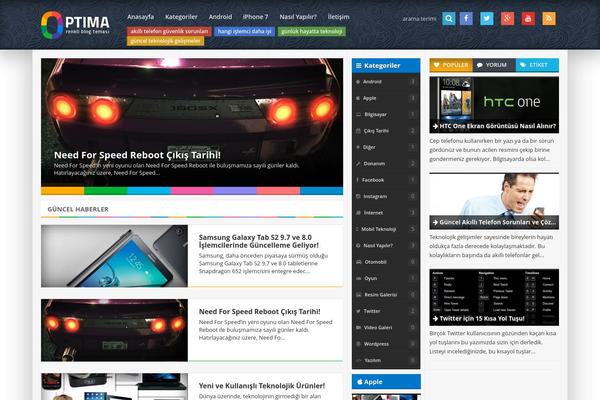Image resolution: width=600 pixels, height=400 pixels.
Task: Open the Nasıl Yapılır? menu item
Action: [298, 17]
